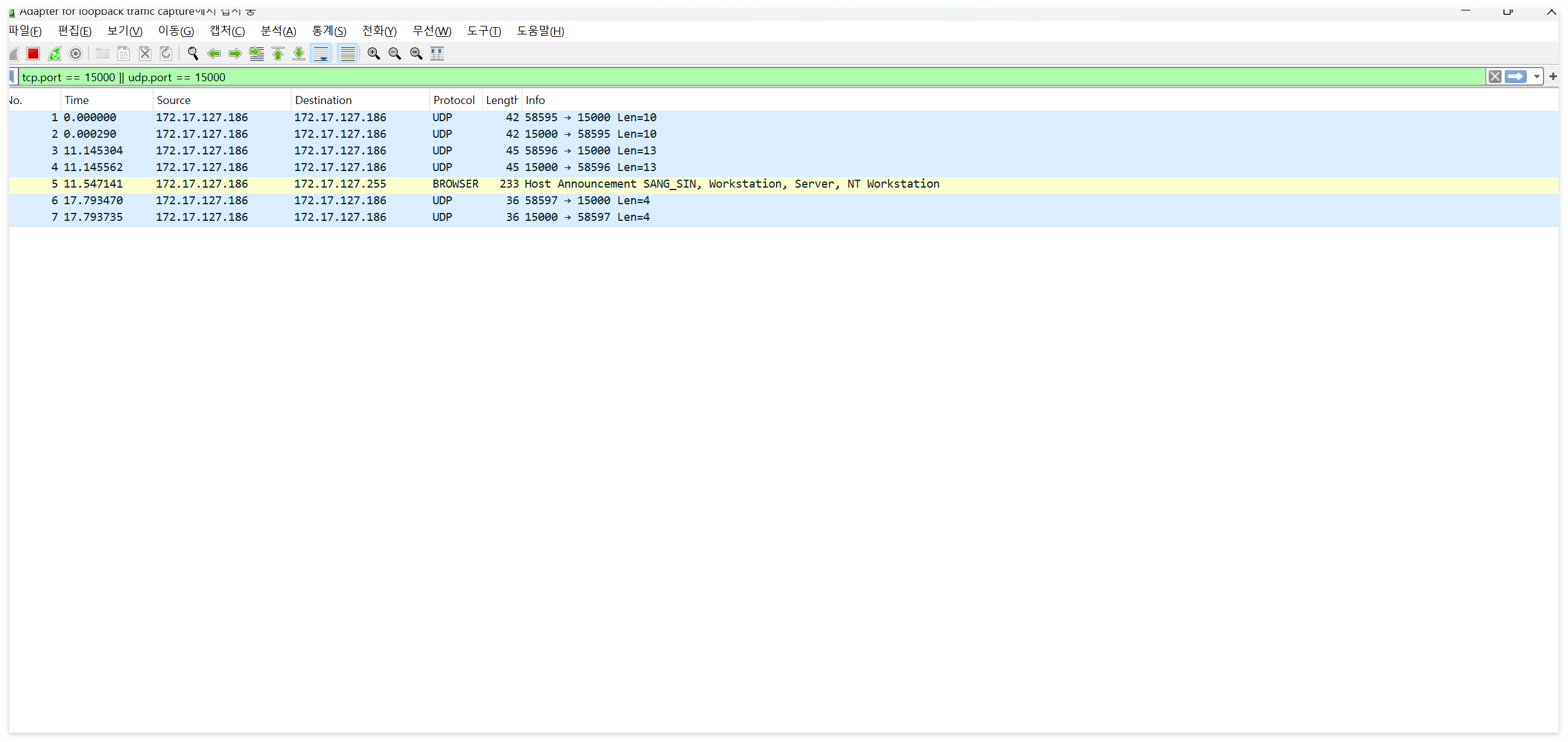Zoom in on packet text

(373, 54)
